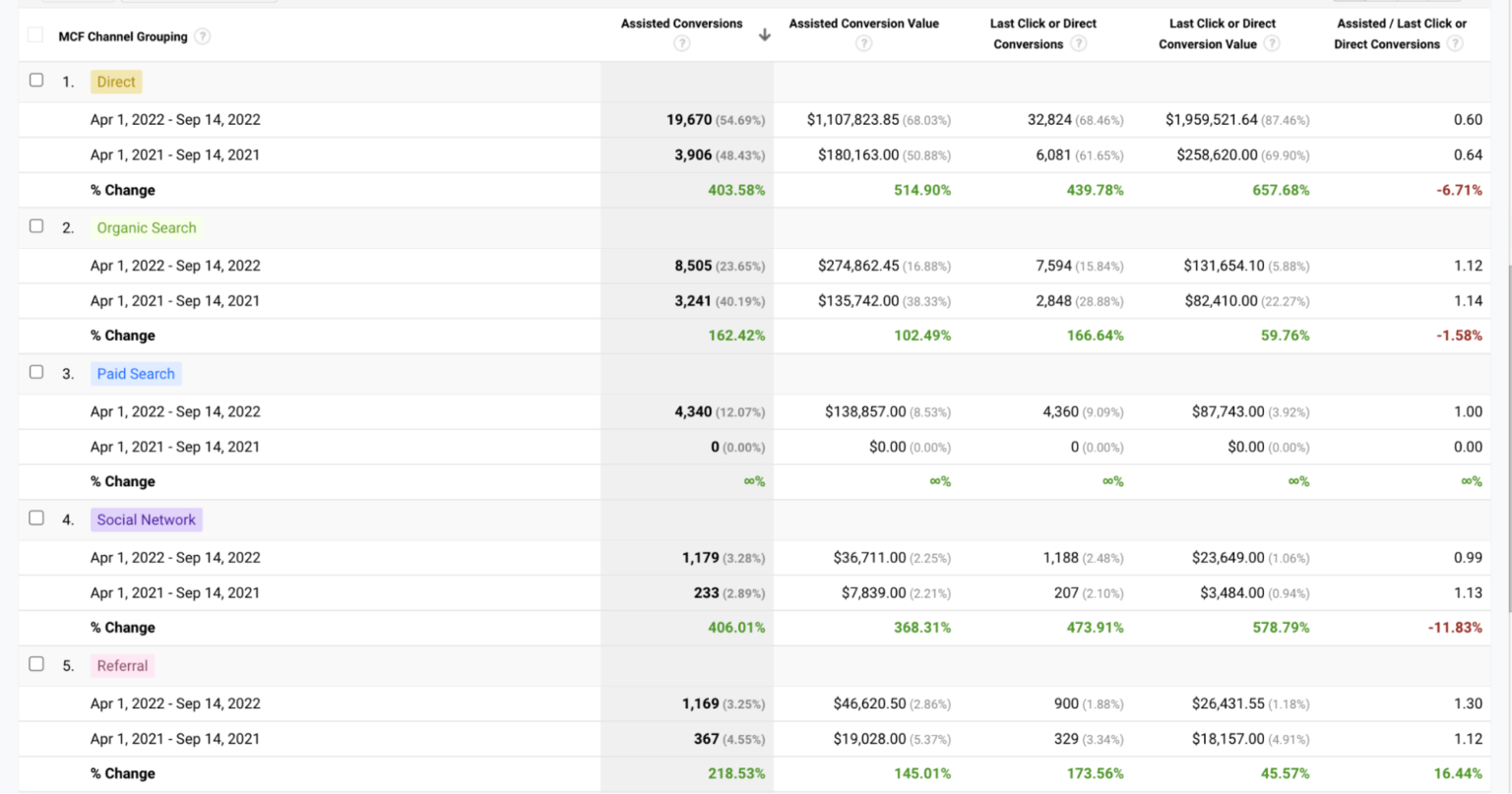Tick the select-all checkbox in table header
Image resolution: width=1512 pixels, height=794 pixels.
tap(35, 34)
